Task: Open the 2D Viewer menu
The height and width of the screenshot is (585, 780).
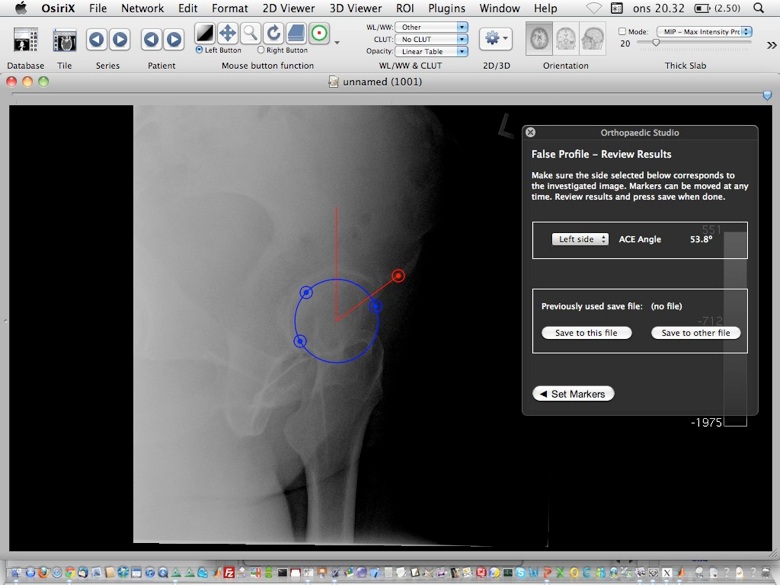Action: click(x=289, y=8)
